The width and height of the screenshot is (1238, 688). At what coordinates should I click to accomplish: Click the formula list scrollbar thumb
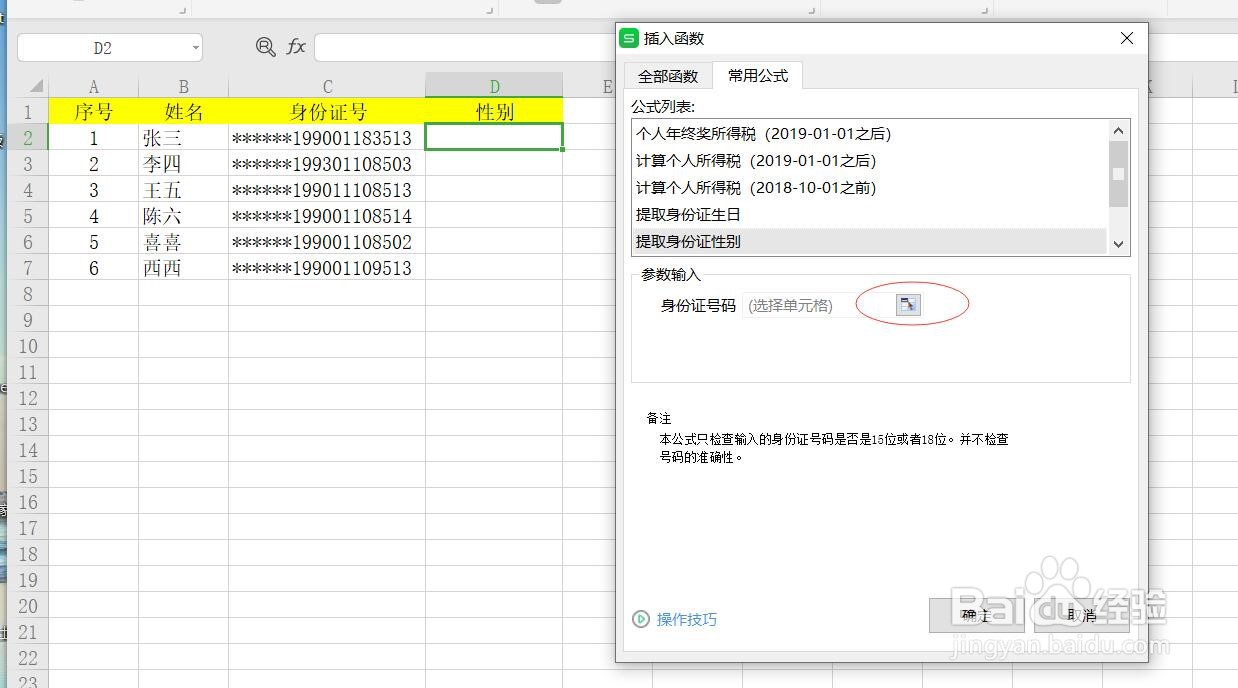[1118, 173]
